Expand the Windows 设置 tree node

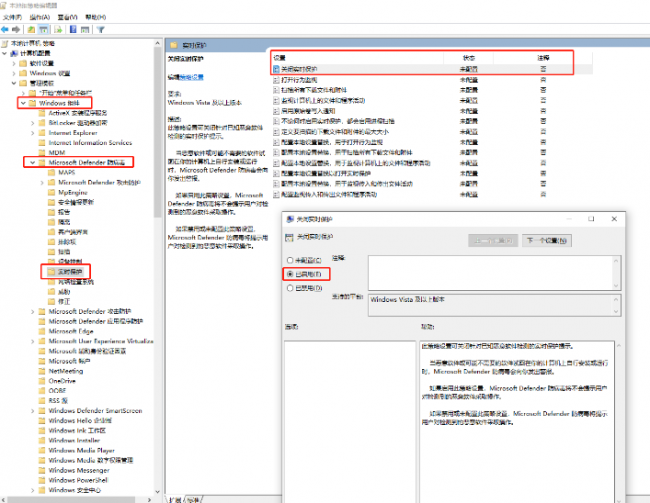[x=14, y=73]
